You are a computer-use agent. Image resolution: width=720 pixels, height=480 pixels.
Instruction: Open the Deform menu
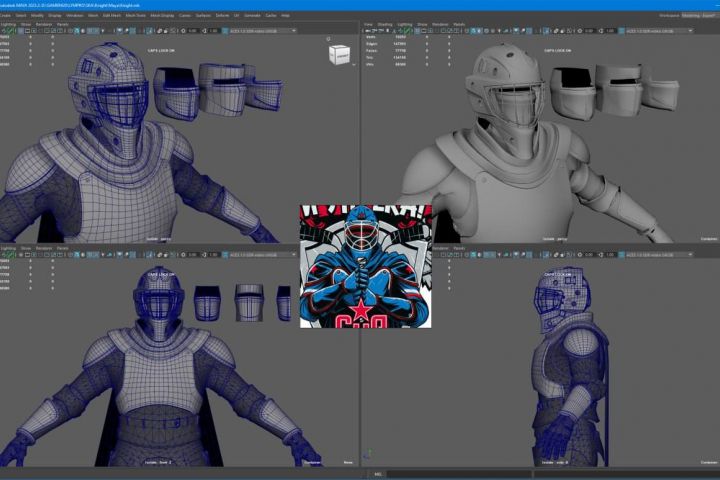click(x=222, y=16)
